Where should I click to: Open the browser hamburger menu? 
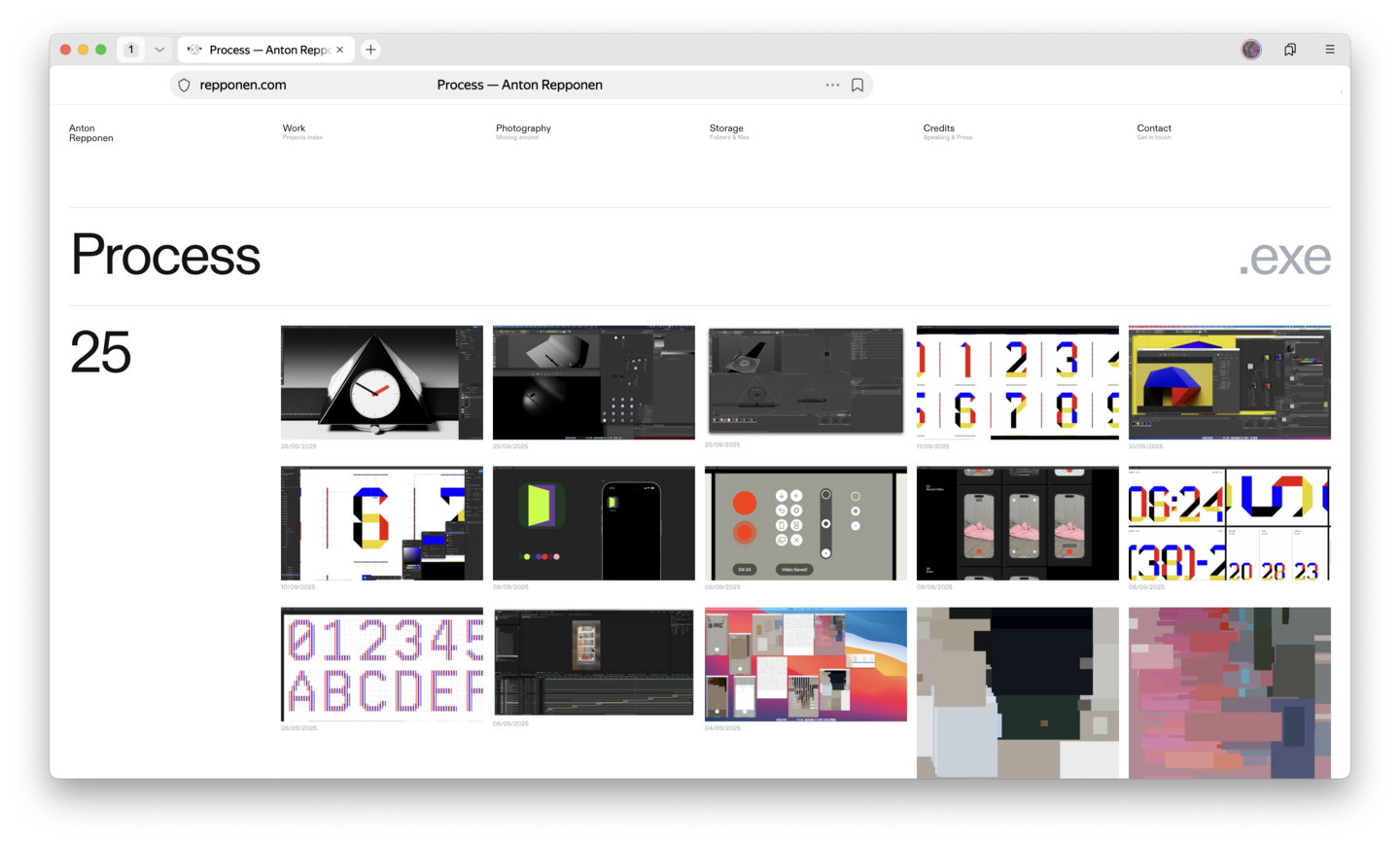(x=1329, y=50)
